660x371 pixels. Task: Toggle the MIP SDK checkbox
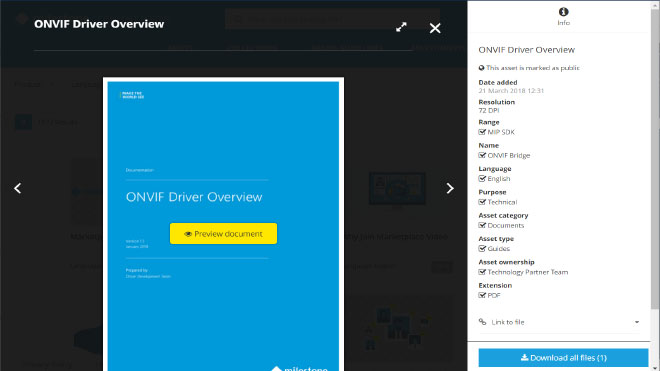tap(482, 132)
